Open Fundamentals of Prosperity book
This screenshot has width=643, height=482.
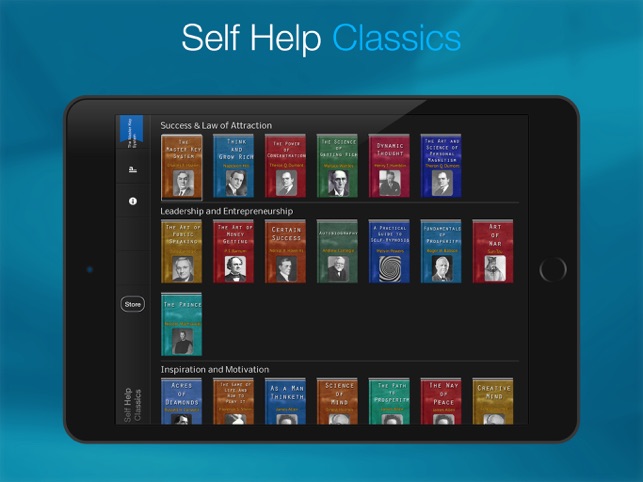(441, 251)
